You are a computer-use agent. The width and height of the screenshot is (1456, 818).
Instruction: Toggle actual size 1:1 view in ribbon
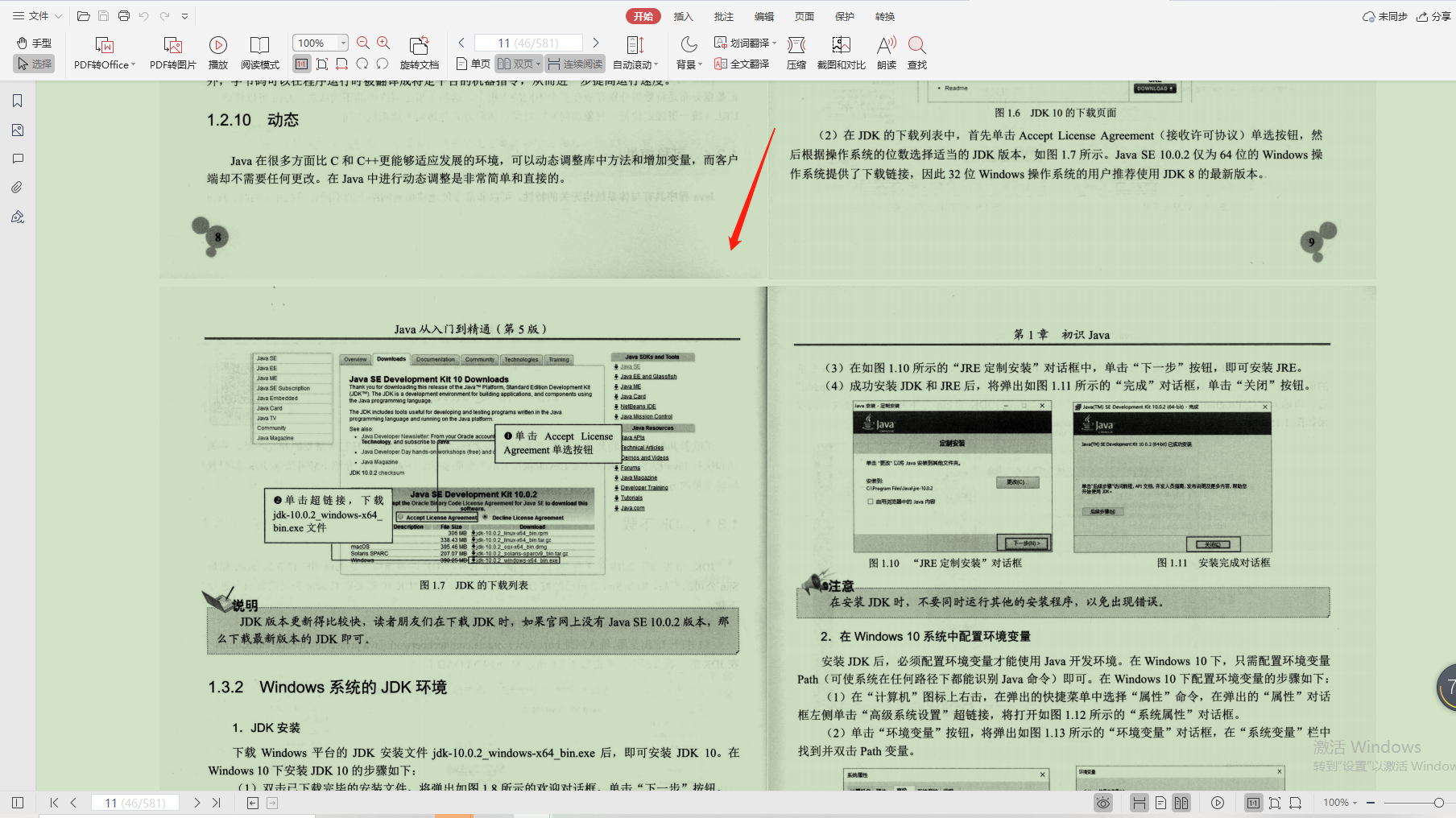[301, 64]
